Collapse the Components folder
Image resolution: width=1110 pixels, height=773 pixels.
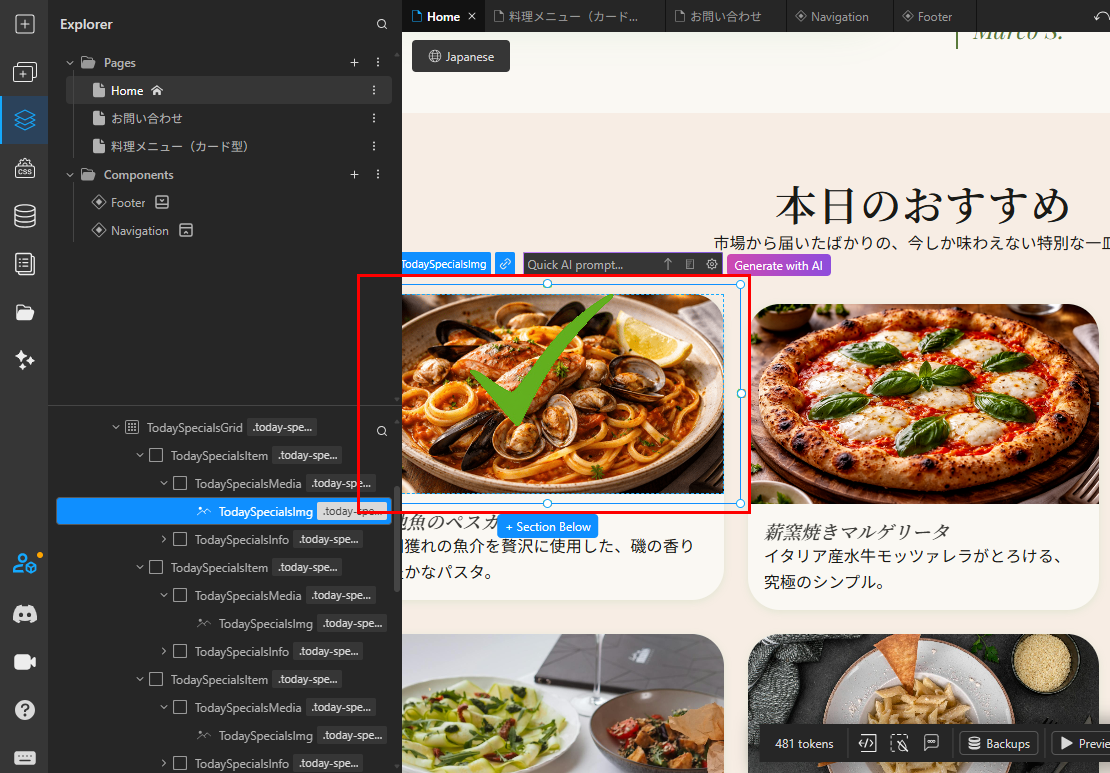(x=70, y=175)
